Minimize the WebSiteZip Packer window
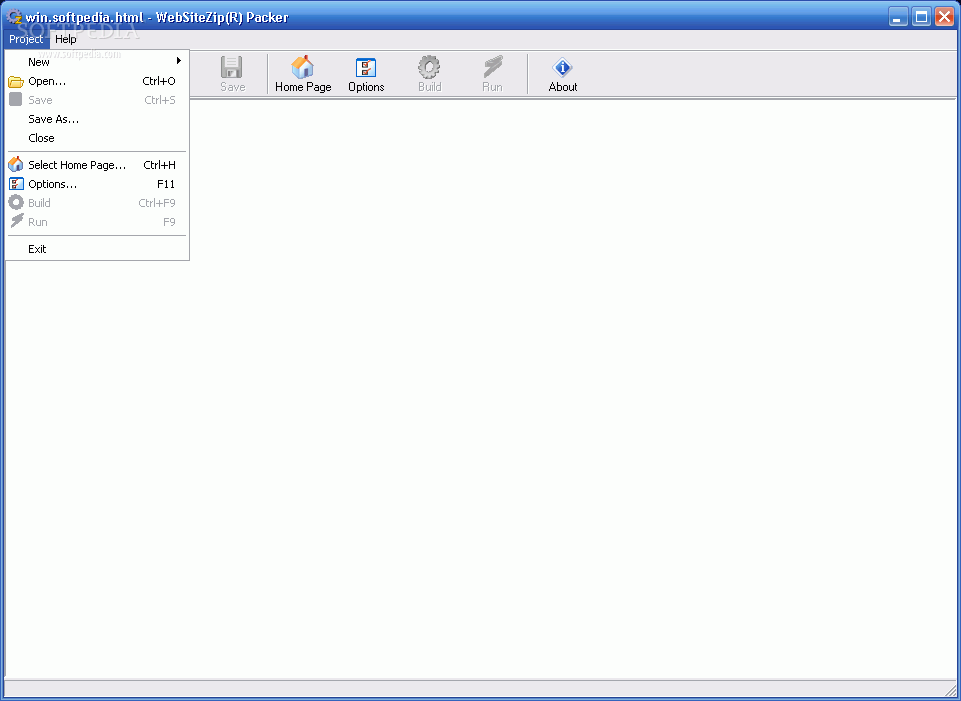This screenshot has width=961, height=701. [898, 17]
